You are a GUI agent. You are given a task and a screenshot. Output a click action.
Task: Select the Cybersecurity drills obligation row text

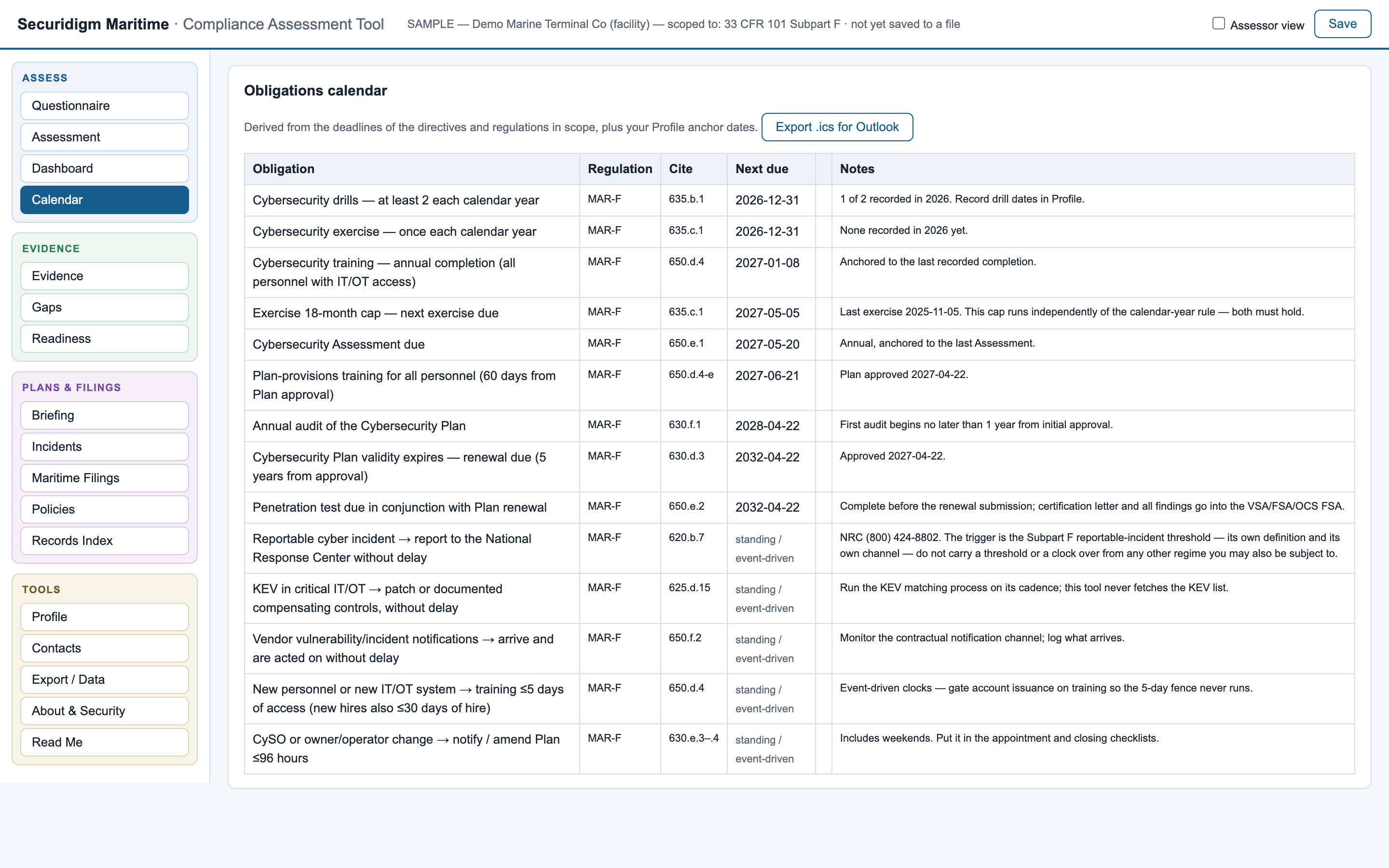point(395,200)
